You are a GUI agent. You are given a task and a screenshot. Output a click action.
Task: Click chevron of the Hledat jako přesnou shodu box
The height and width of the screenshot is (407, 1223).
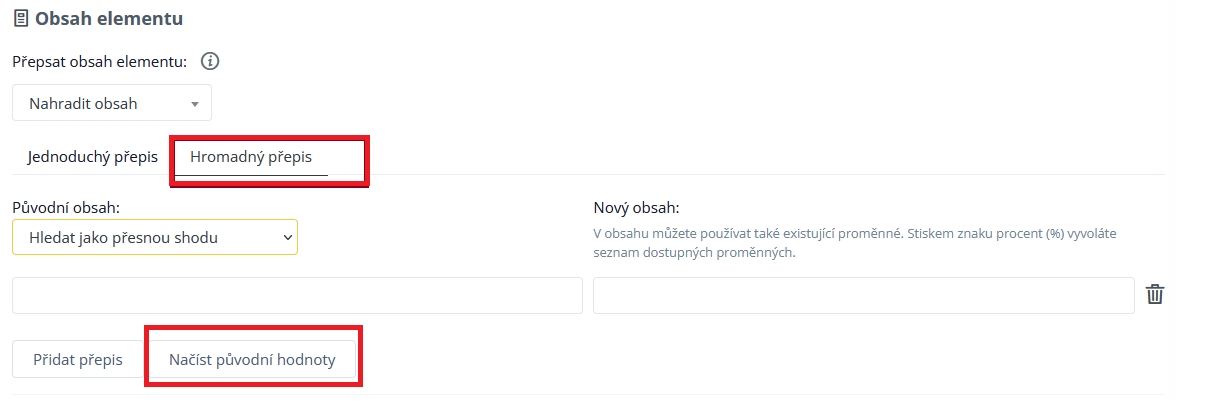pyautogui.click(x=288, y=237)
